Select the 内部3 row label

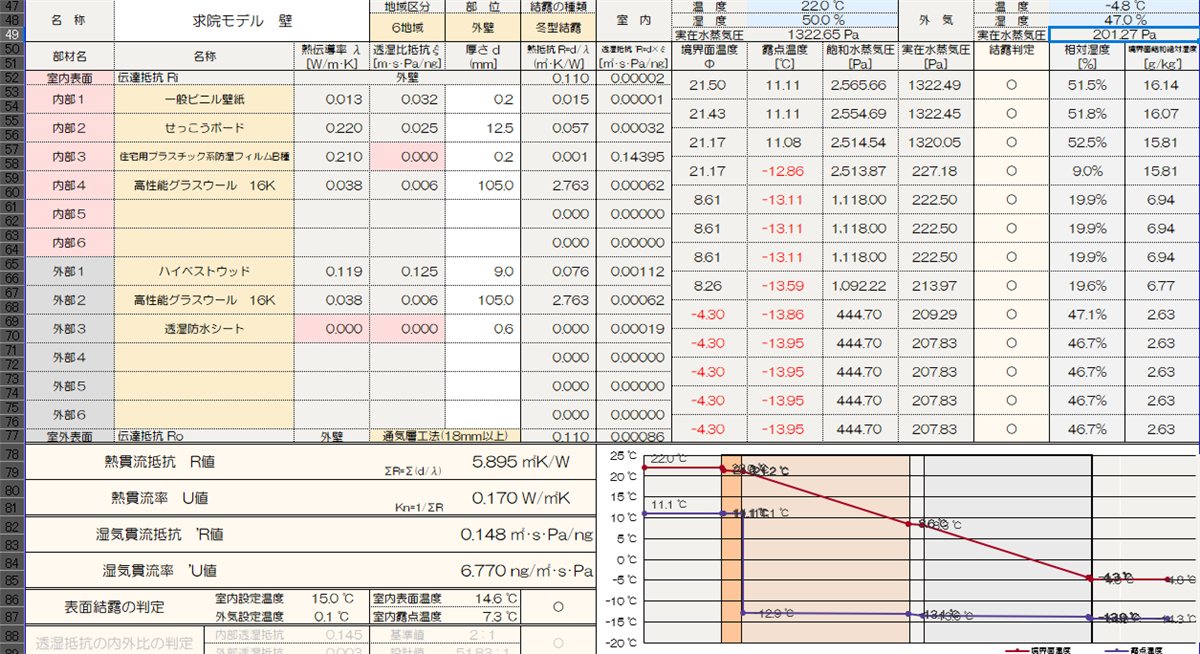(x=69, y=157)
